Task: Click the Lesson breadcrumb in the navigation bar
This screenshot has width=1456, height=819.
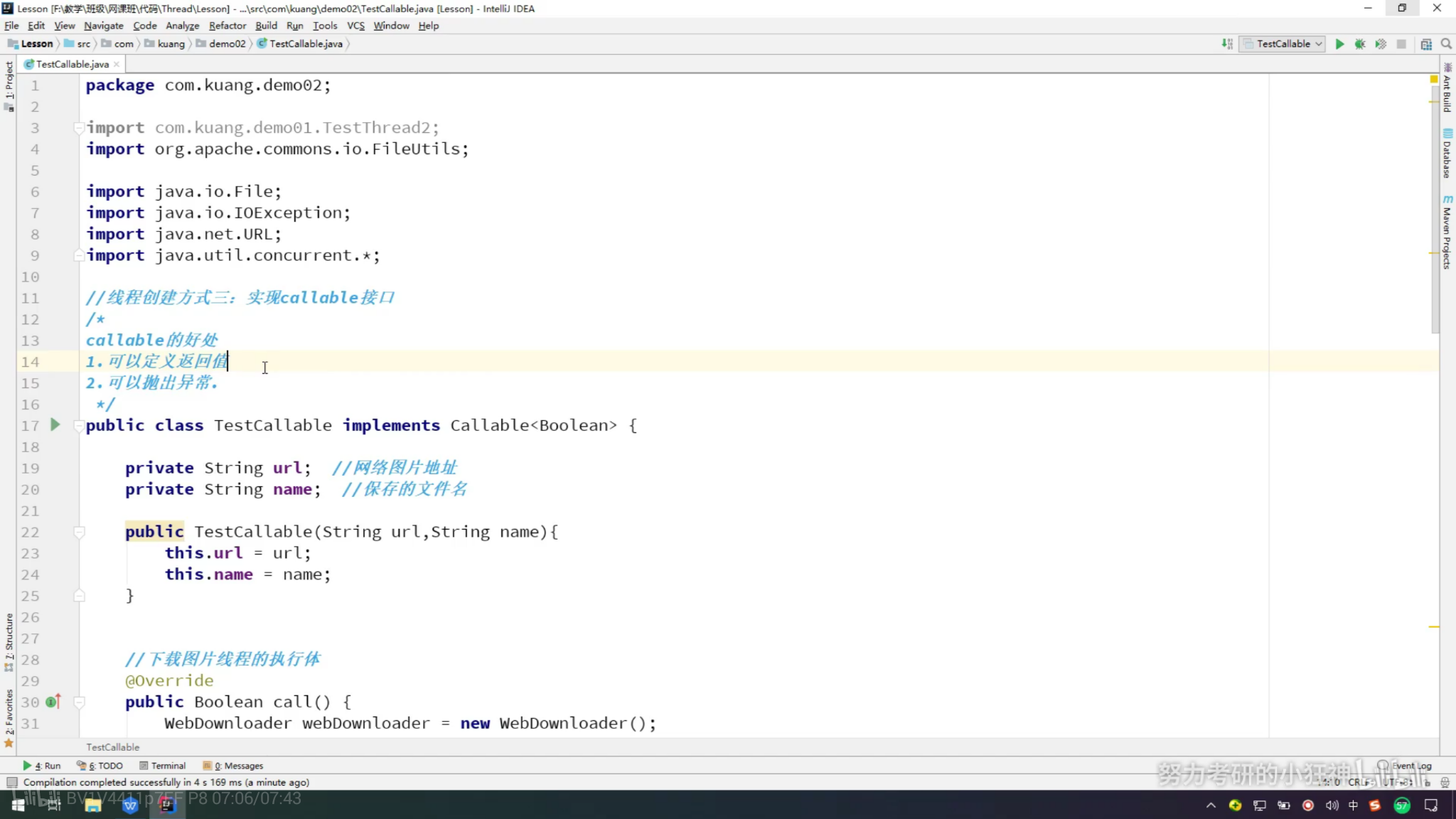Action: tap(31, 44)
